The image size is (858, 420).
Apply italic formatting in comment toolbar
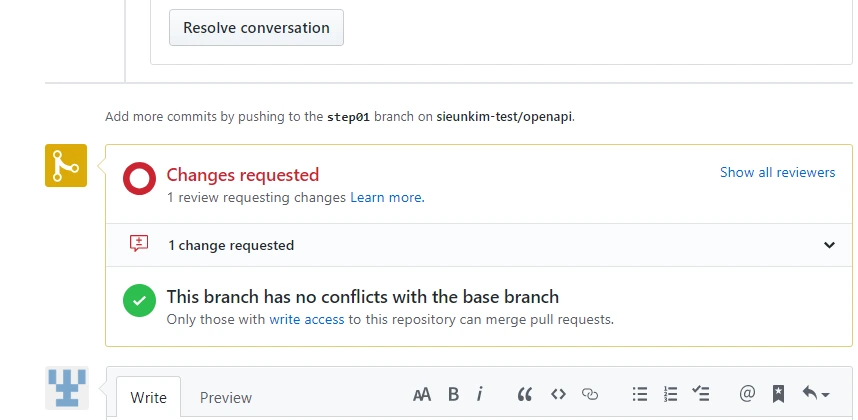pyautogui.click(x=480, y=395)
